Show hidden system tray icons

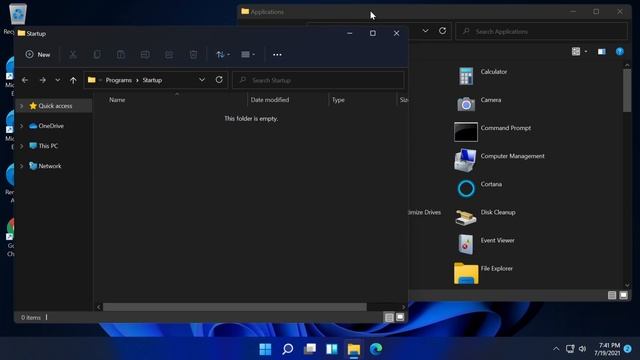556,349
